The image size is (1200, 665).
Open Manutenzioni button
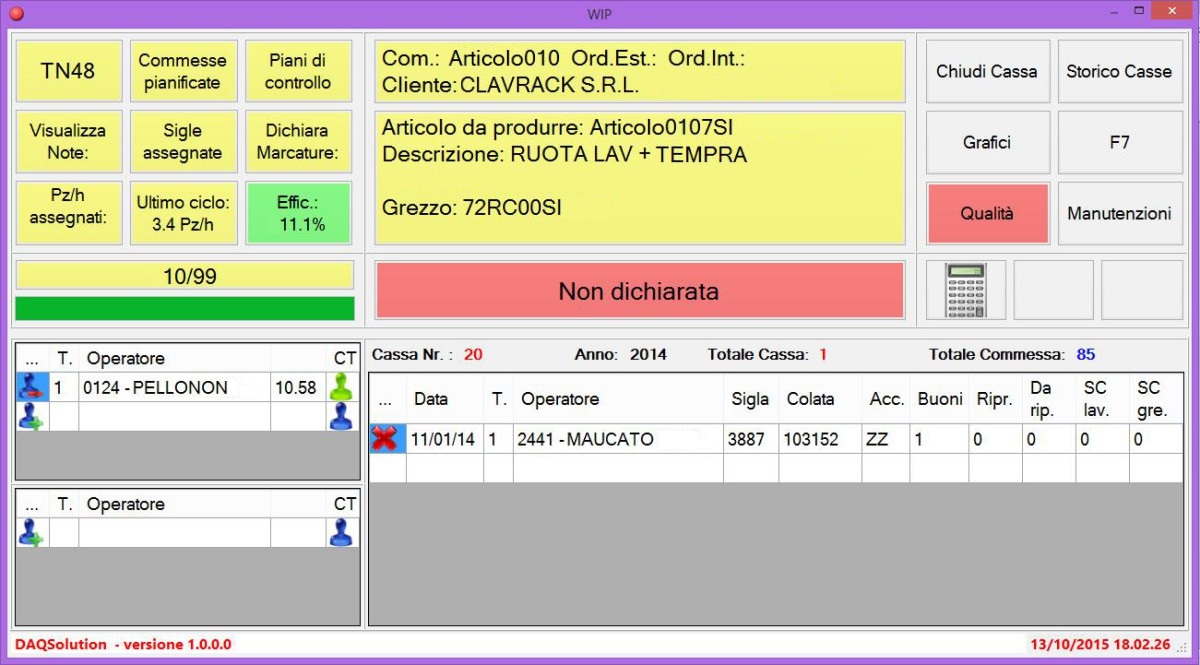1119,213
